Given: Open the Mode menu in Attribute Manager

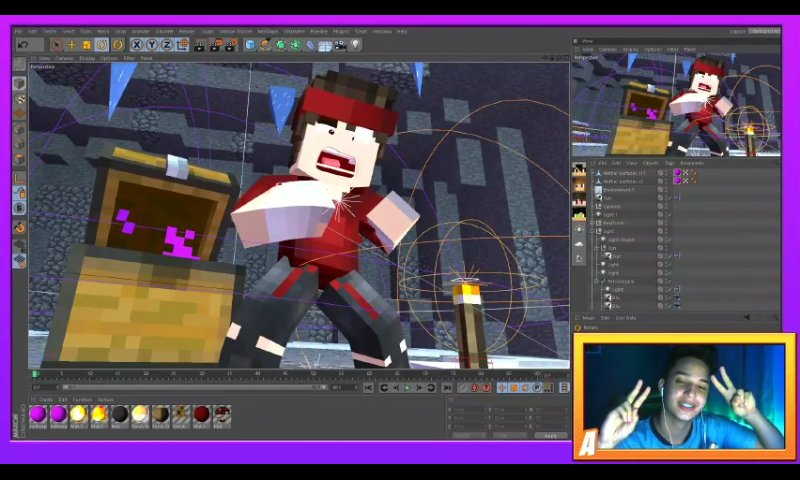Looking at the screenshot, I should [x=589, y=318].
